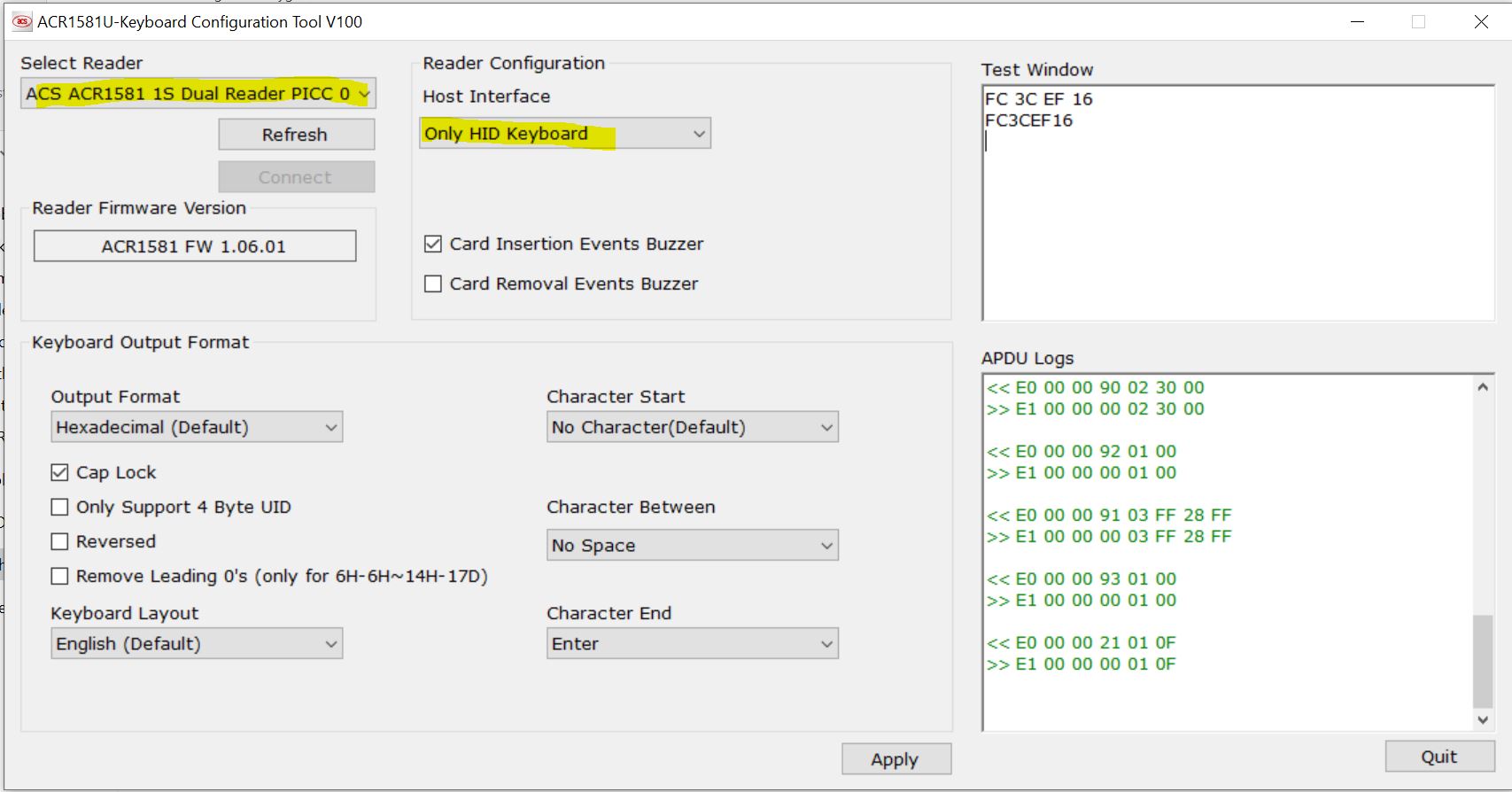Select the 'FC 3C EF 16' line in Test Window
This screenshot has width=1512, height=792.
(1039, 99)
